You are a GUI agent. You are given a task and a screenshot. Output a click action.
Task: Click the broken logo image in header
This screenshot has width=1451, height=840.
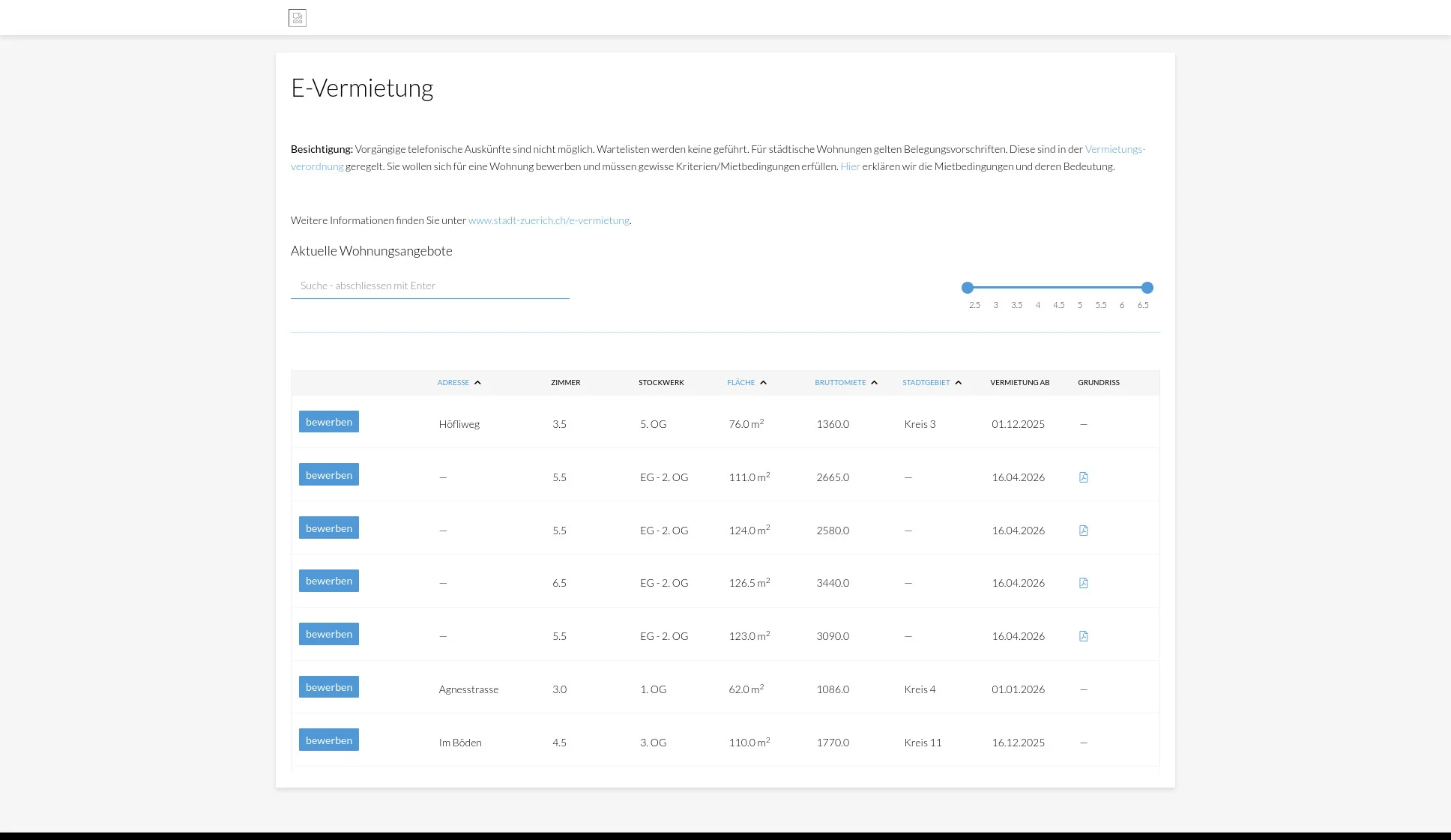(x=298, y=18)
